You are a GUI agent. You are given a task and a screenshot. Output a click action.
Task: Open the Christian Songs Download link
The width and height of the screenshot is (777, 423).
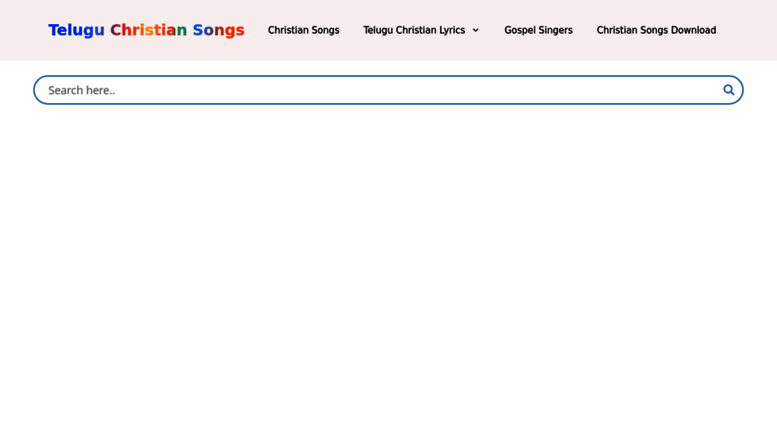(x=656, y=30)
